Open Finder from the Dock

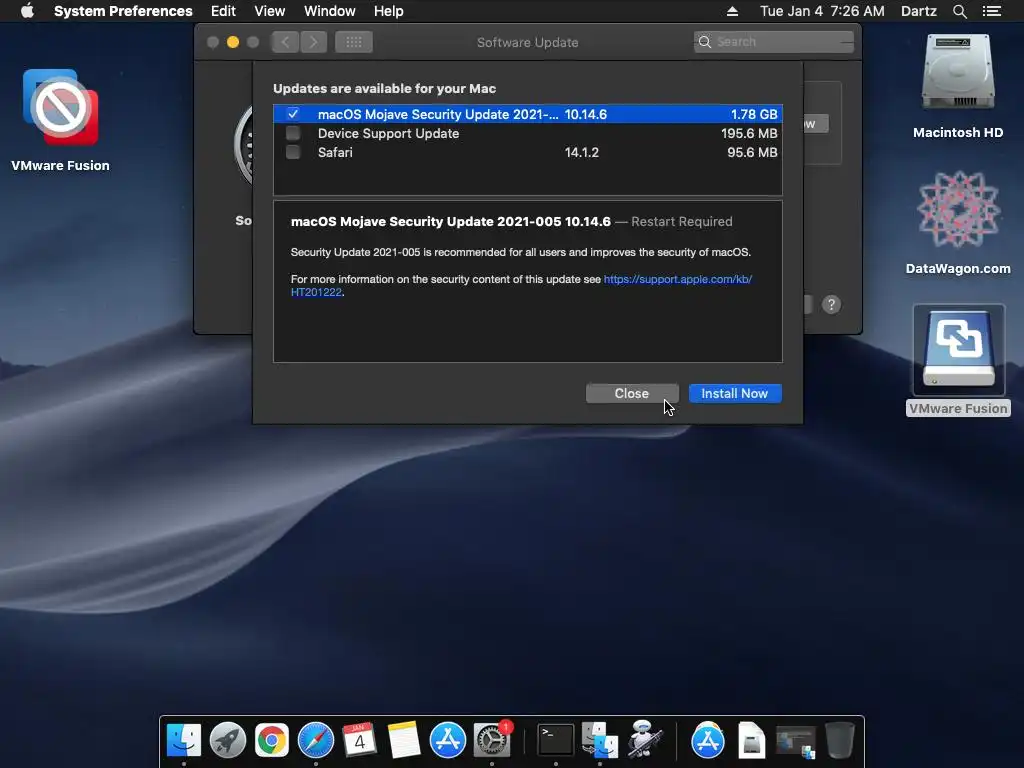[184, 740]
